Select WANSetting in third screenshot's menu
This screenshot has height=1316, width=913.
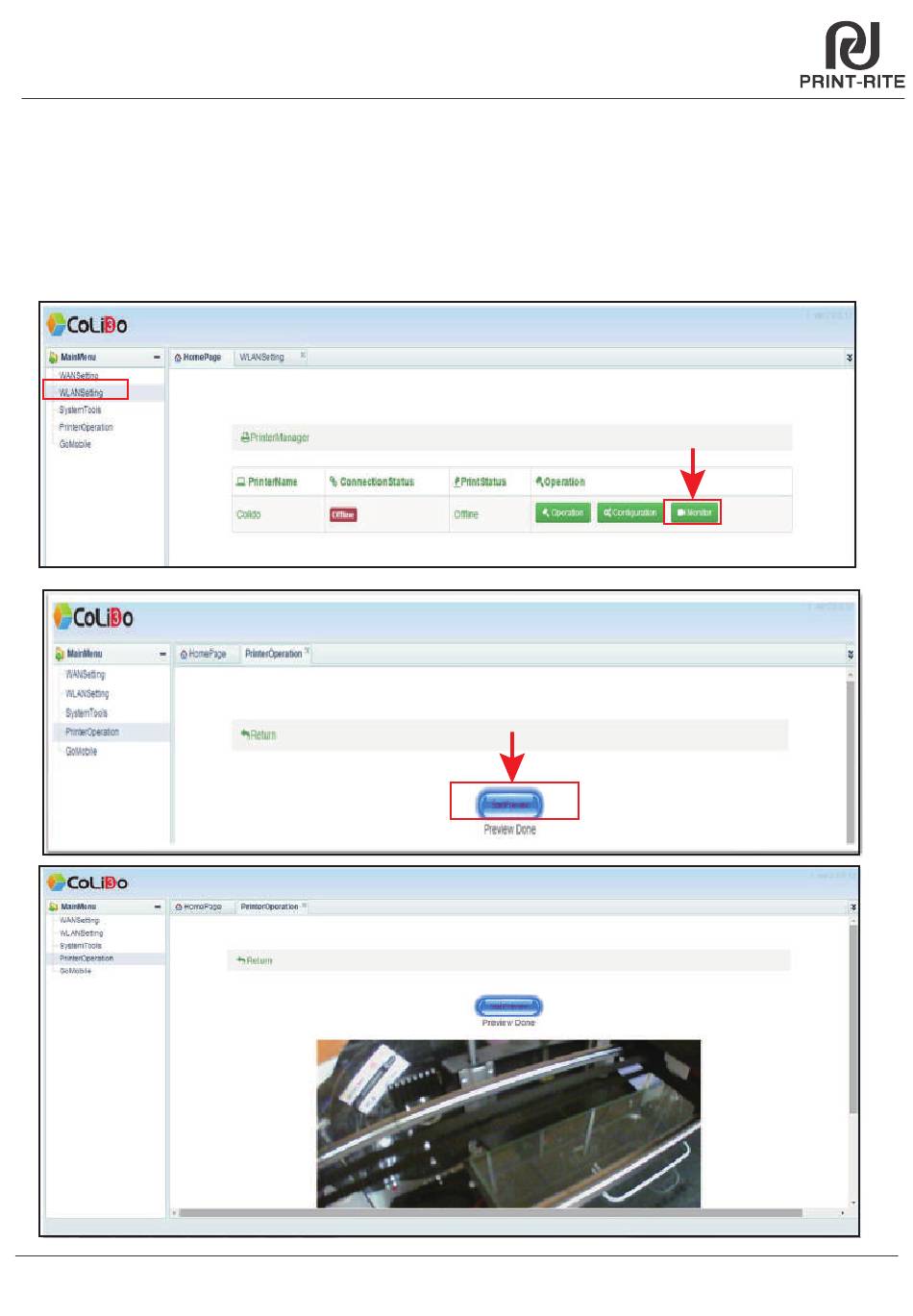pyautogui.click(x=80, y=920)
